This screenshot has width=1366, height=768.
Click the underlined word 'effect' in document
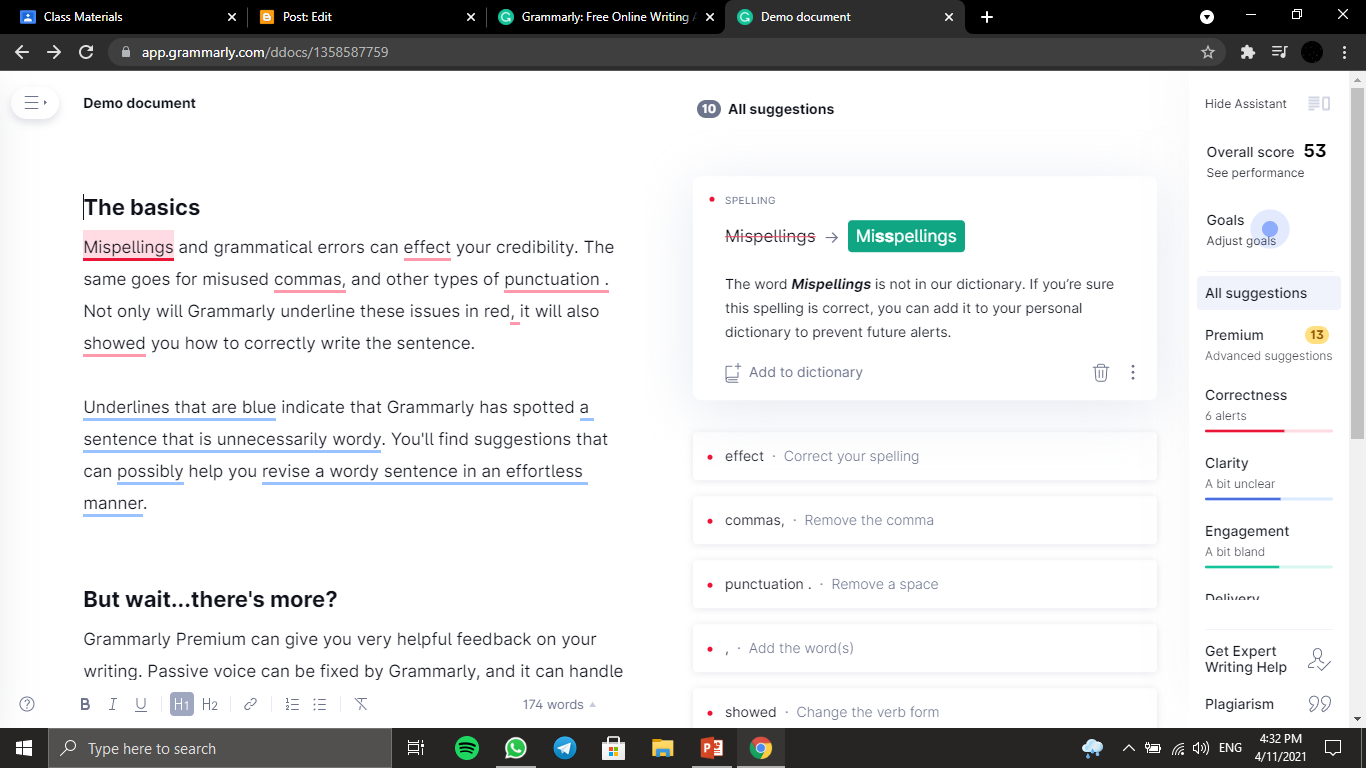427,247
